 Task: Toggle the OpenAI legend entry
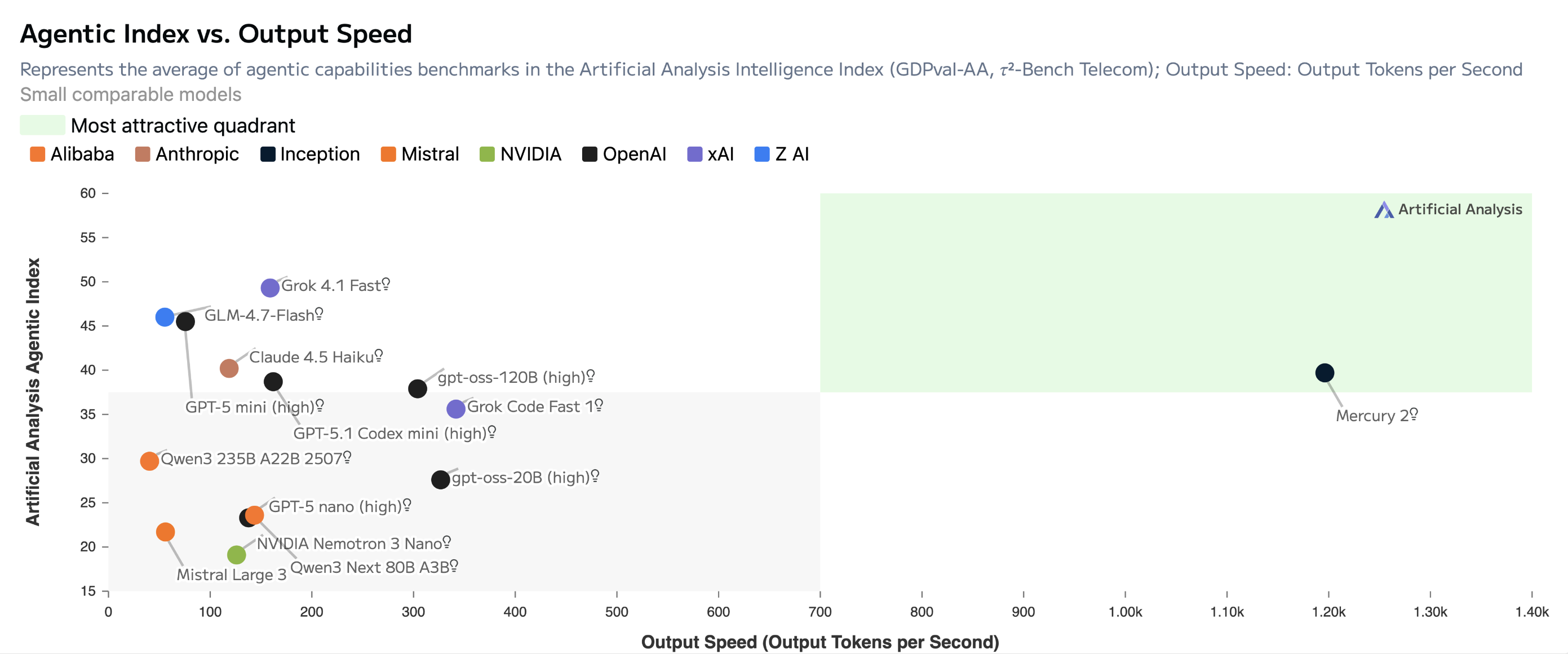[x=624, y=154]
